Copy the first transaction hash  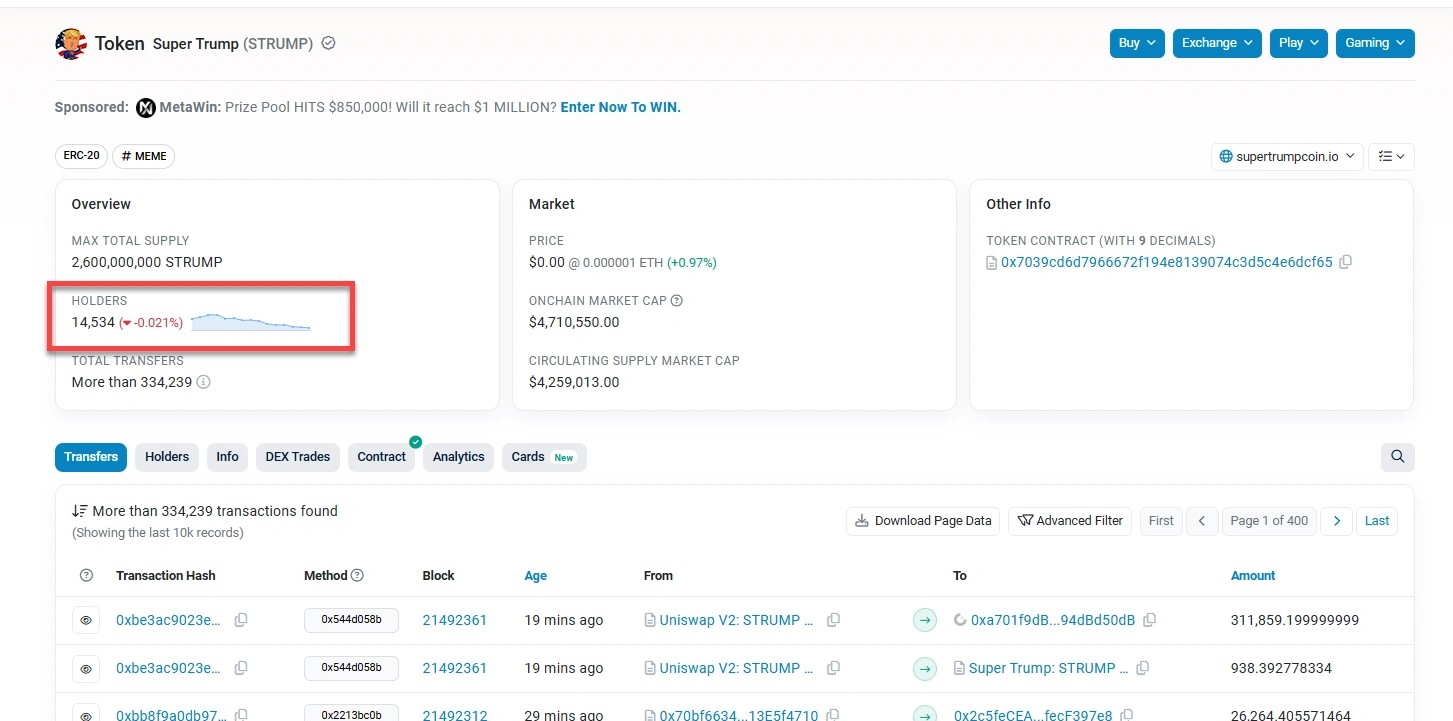click(241, 620)
